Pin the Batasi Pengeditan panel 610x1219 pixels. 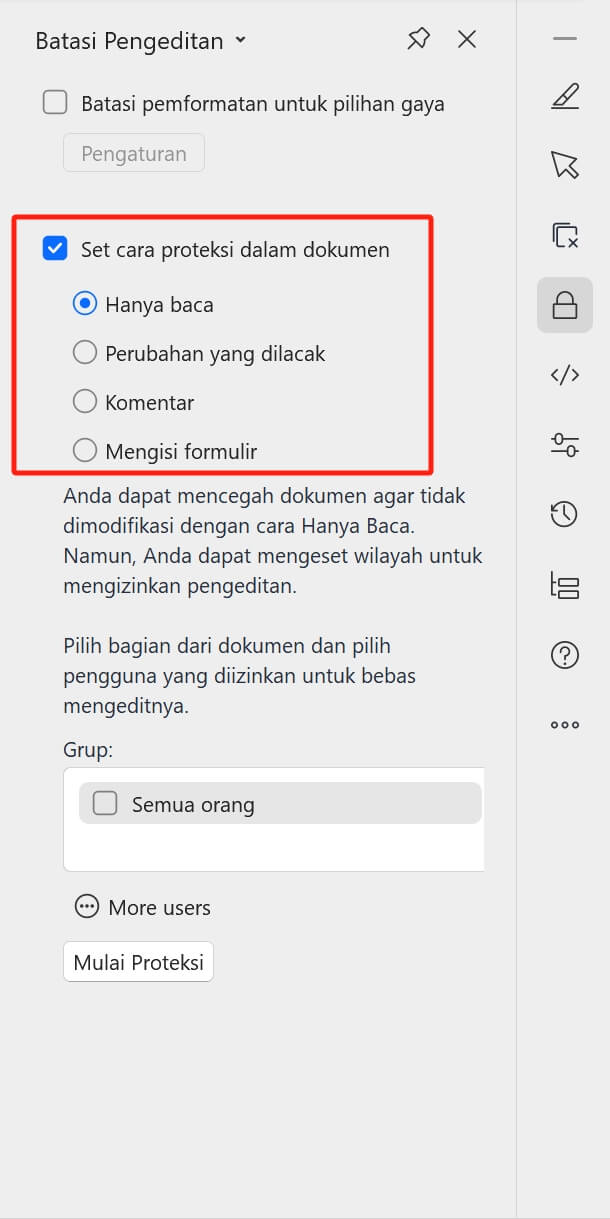418,40
